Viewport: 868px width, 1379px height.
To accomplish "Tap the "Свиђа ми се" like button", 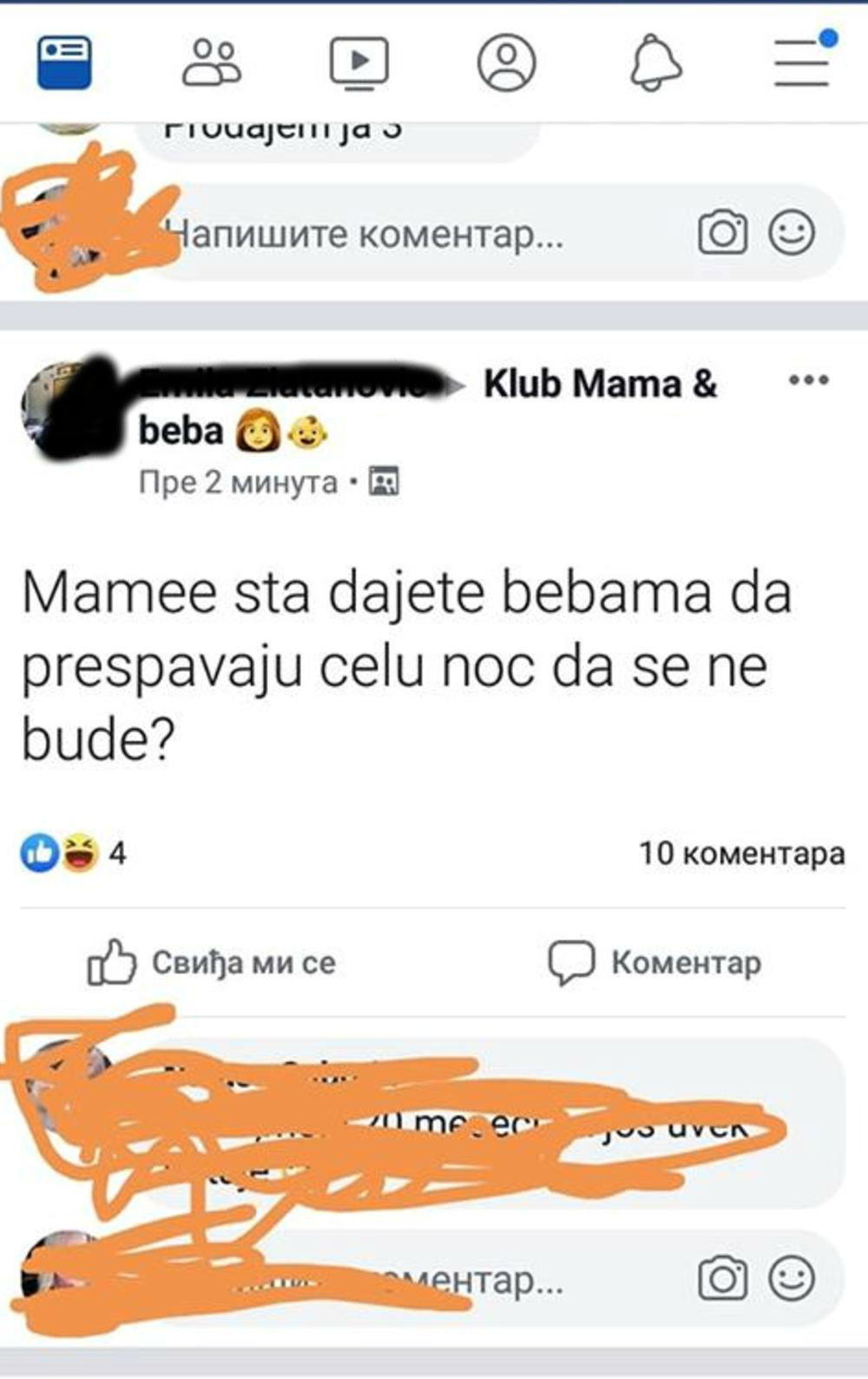I will [x=211, y=962].
